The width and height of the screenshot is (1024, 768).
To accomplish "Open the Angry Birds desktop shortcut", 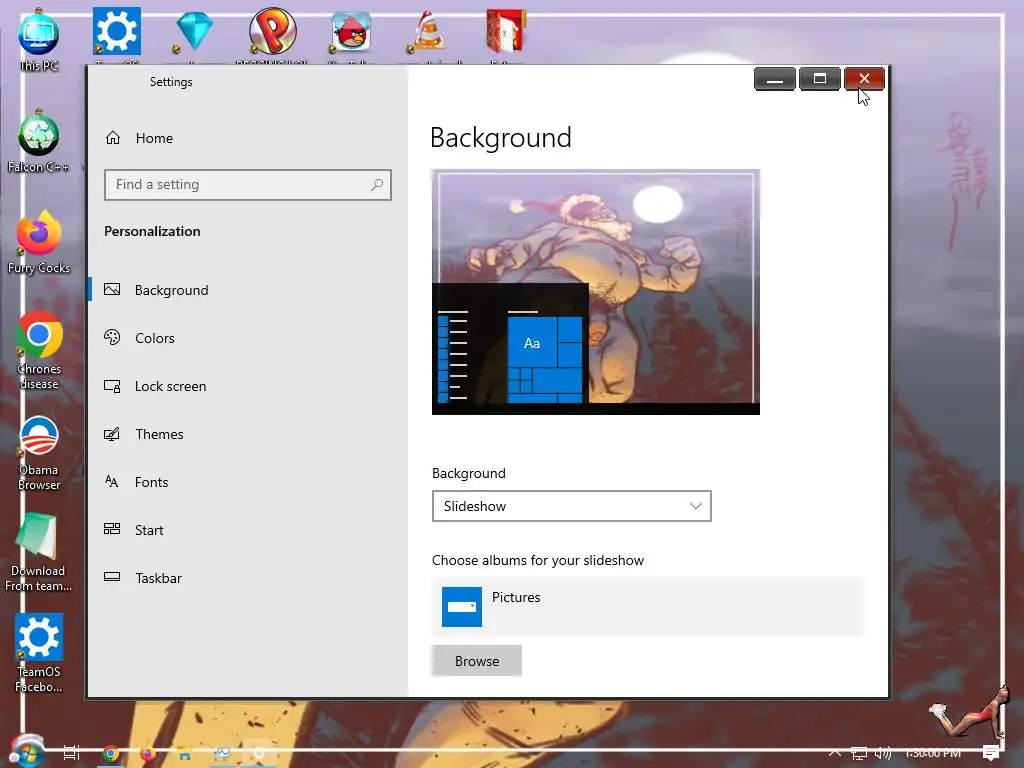I will [x=351, y=31].
